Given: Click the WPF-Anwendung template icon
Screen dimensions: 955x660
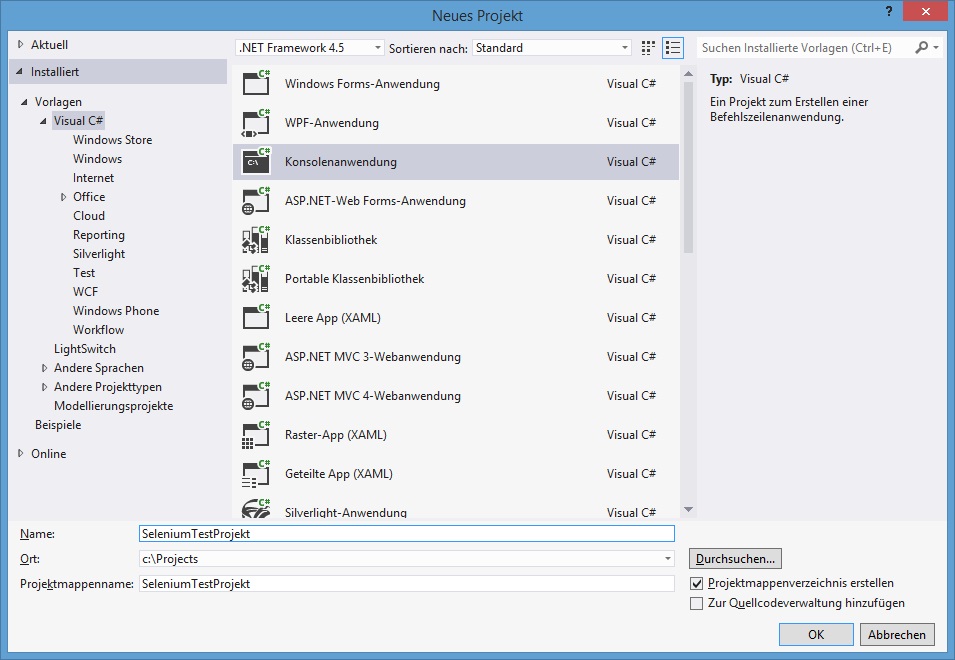Looking at the screenshot, I should coord(256,122).
